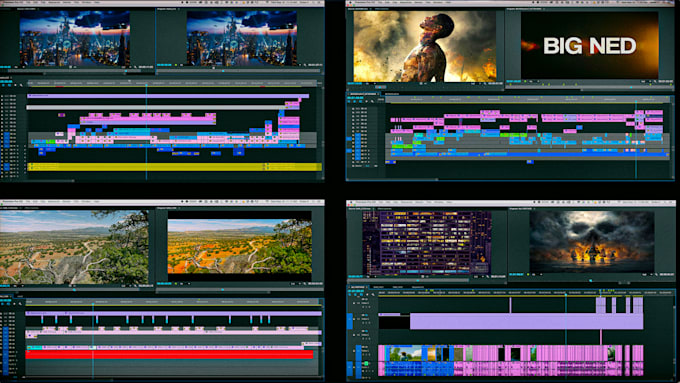Image resolution: width=680 pixels, height=383 pixels.
Task: Click BIG NED title in Program monitor
Action: [589, 46]
